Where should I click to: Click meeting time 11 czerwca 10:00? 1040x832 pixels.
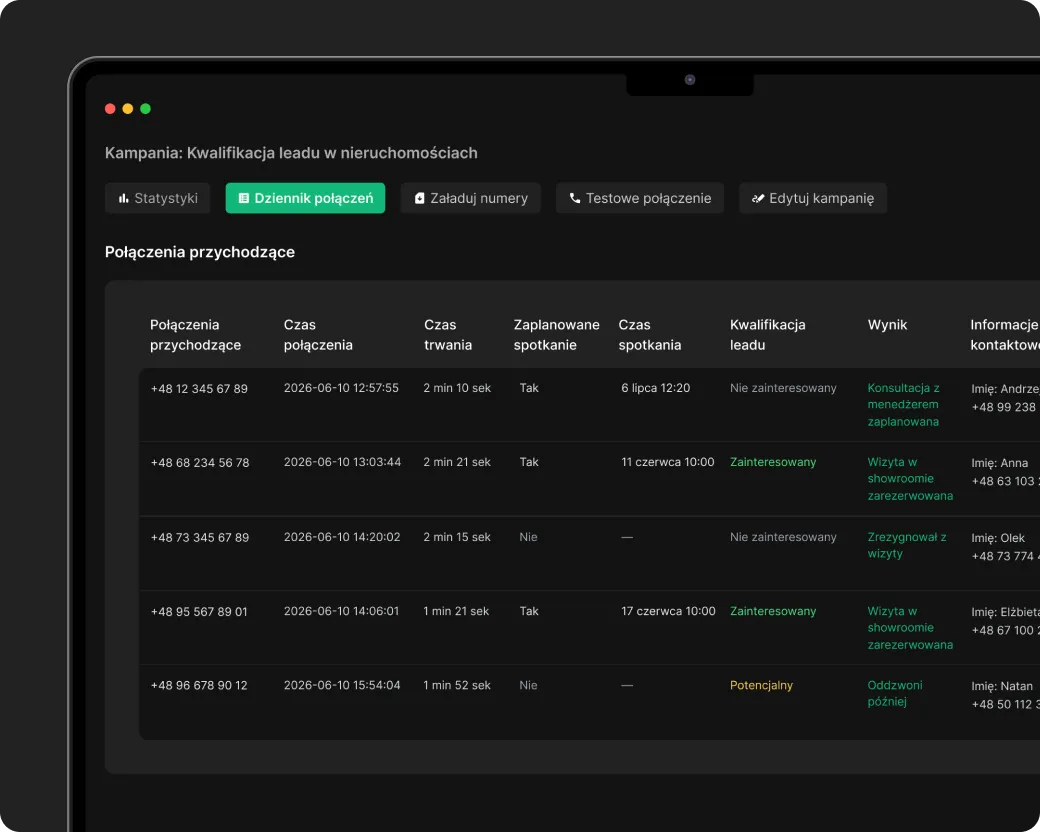(x=668, y=462)
